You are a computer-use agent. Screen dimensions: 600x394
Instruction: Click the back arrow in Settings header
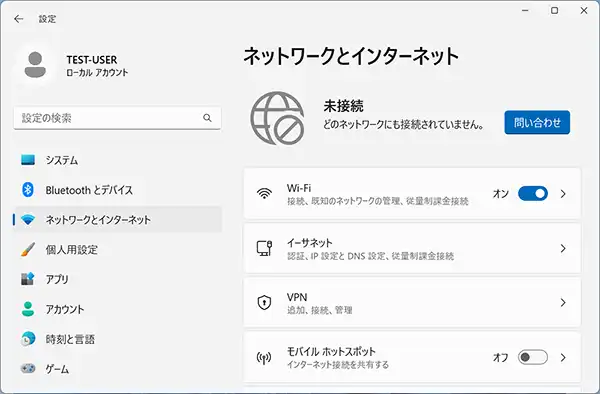tap(18, 19)
